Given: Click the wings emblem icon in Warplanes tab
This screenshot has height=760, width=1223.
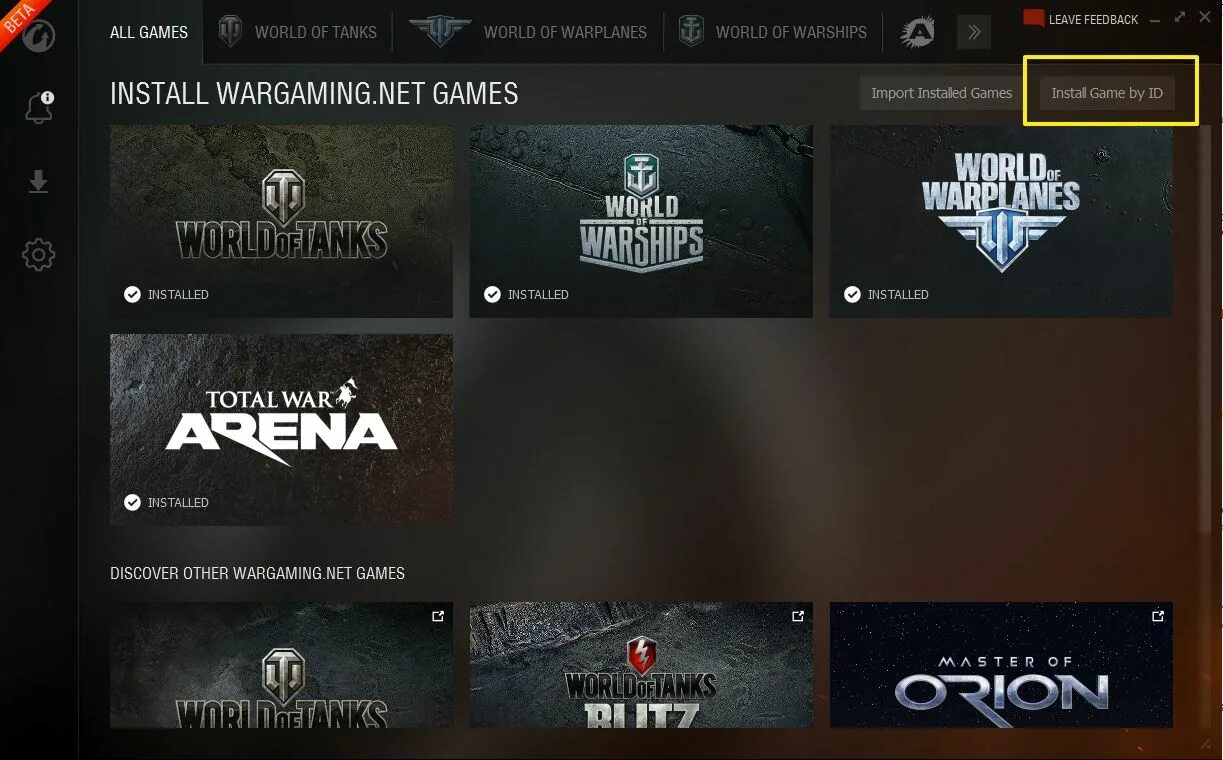Looking at the screenshot, I should coord(439,31).
